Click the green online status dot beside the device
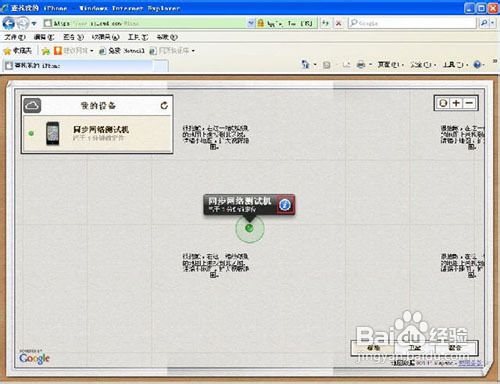 (31, 133)
